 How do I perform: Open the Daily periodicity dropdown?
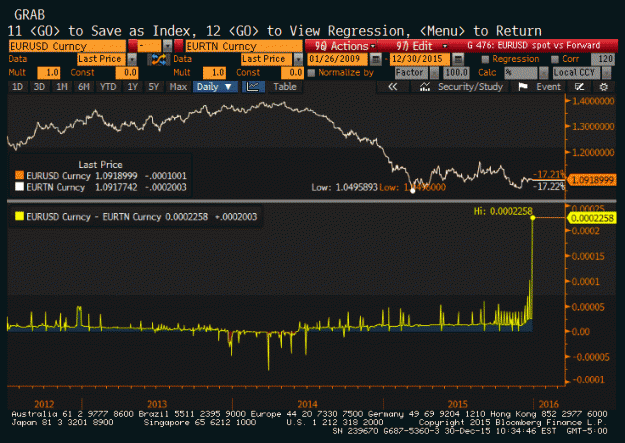215,87
